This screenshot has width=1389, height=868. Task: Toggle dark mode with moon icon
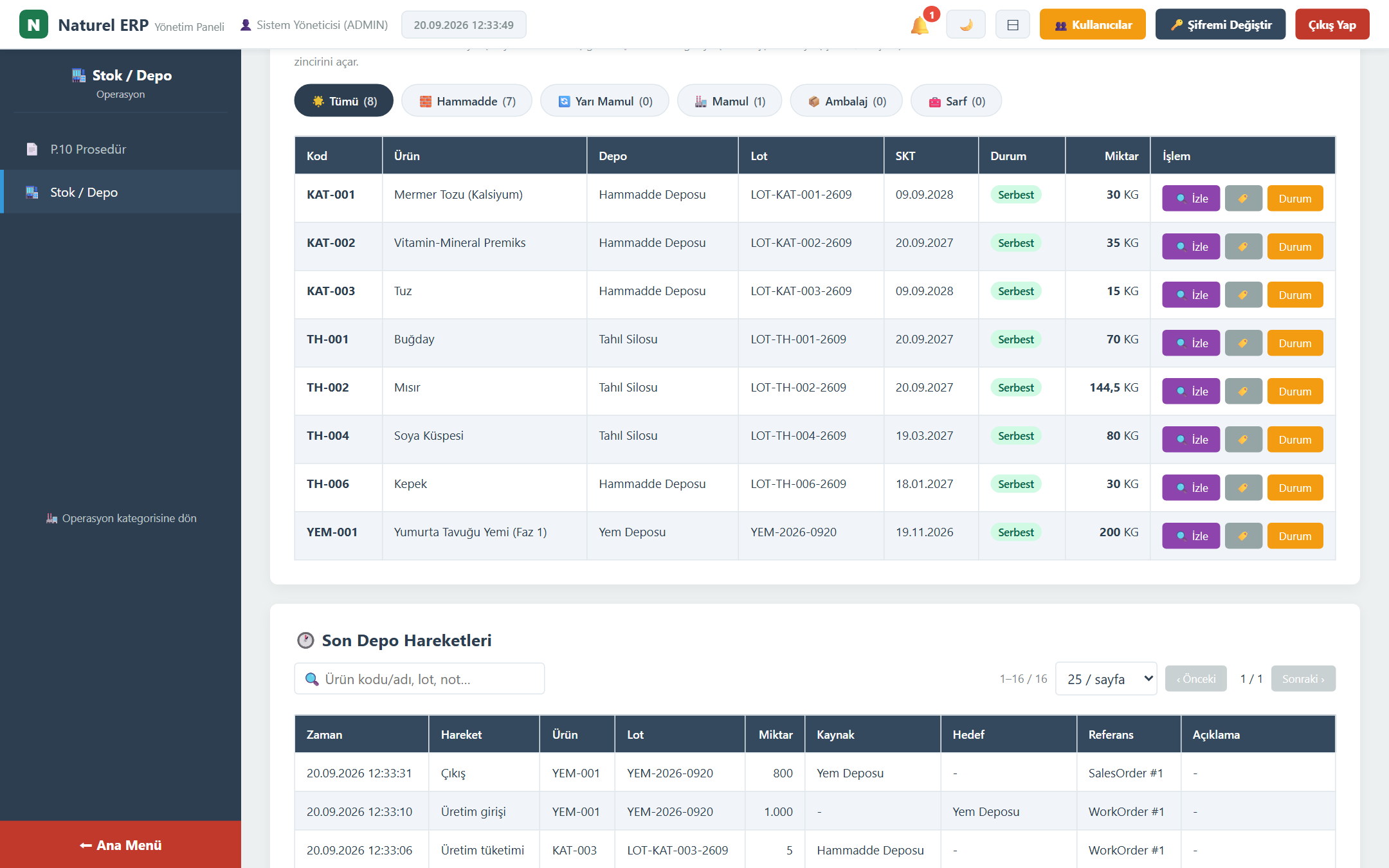point(966,25)
